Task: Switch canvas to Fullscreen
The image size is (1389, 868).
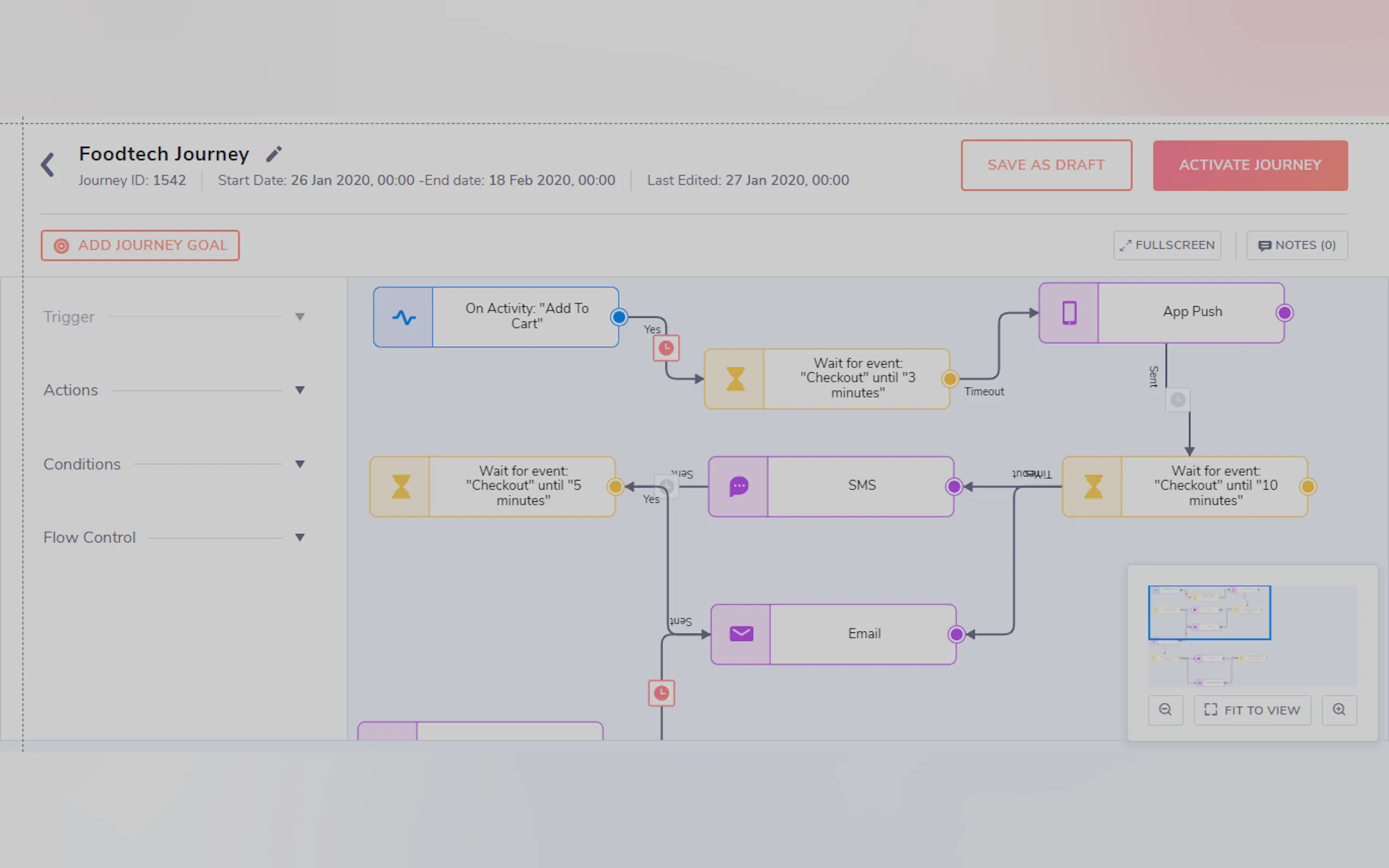Action: tap(1167, 246)
